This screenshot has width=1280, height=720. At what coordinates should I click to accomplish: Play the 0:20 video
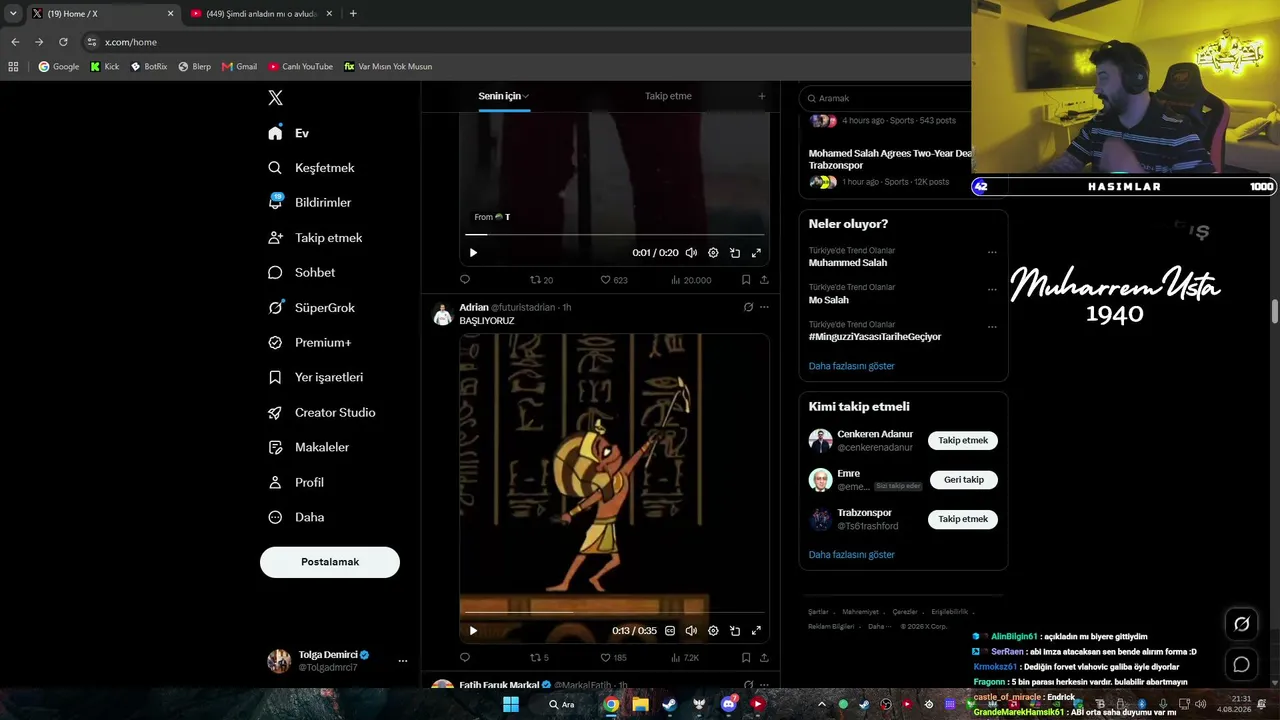pyautogui.click(x=473, y=253)
